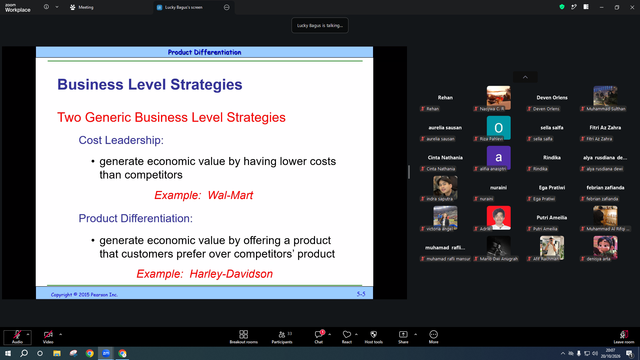Image resolution: width=640 pixels, height=360 pixels.
Task: Select Rehan's participant tile
Action: click(x=445, y=98)
